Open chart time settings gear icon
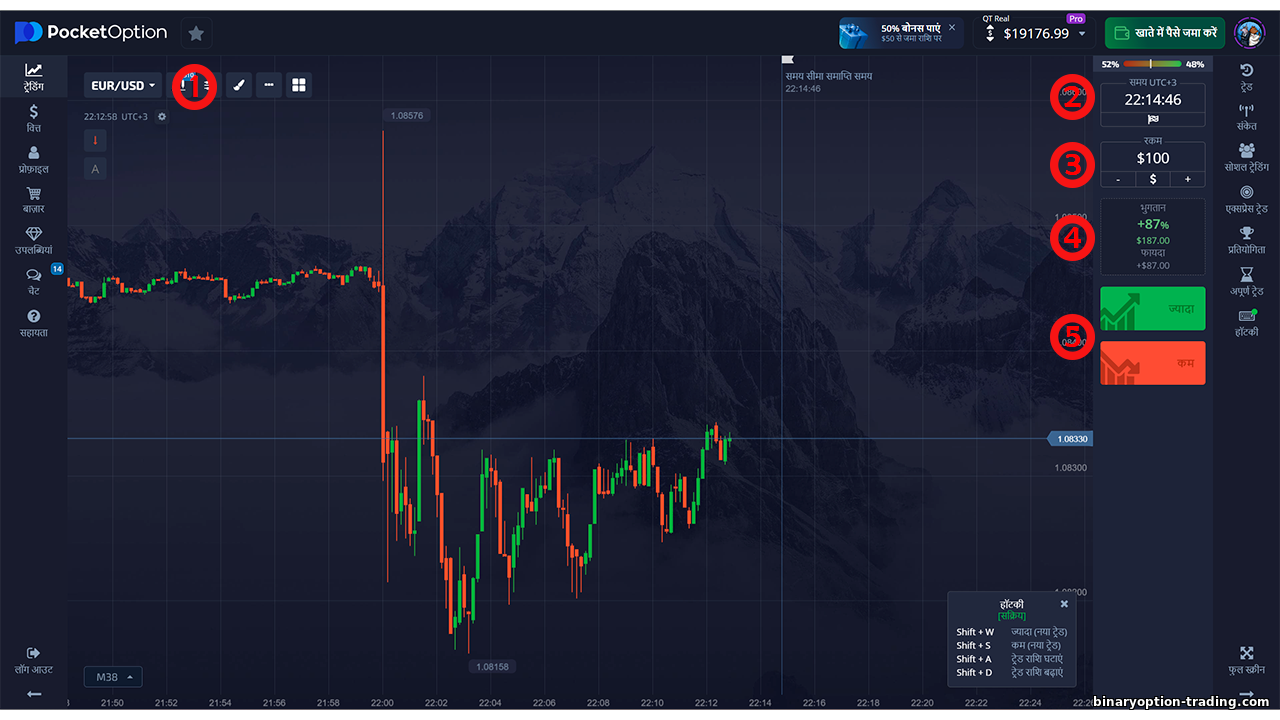1280x720 pixels. point(162,117)
